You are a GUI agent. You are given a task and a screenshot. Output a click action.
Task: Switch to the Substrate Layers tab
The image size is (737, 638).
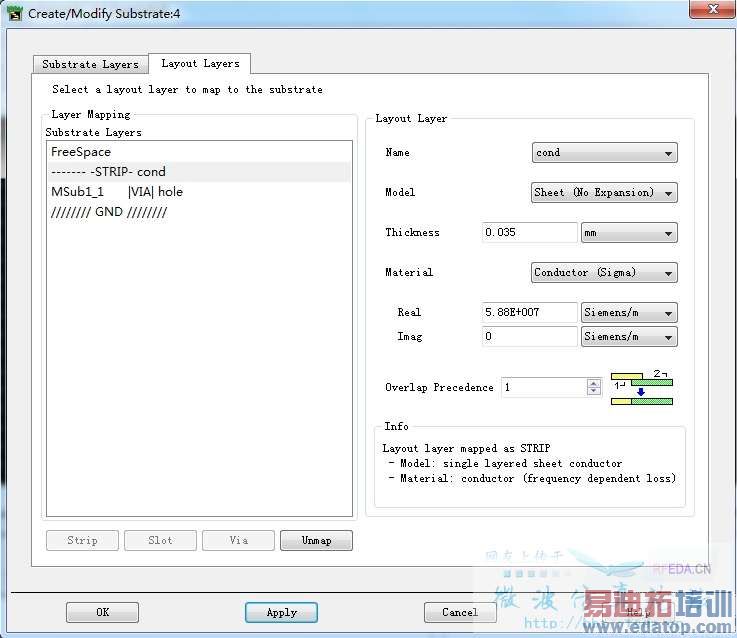tap(91, 64)
